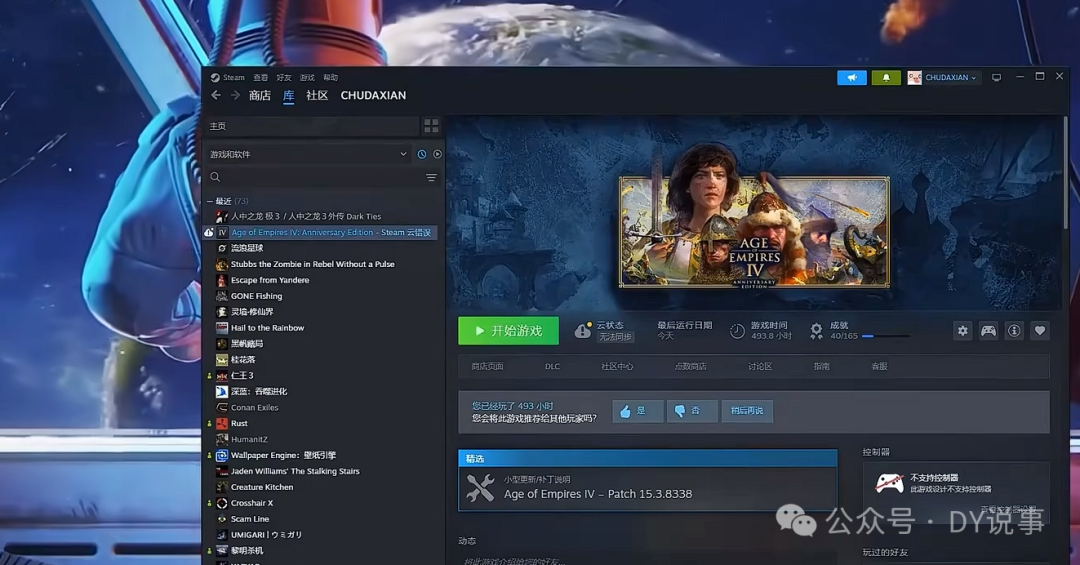Show game info circle icon
Viewport: 1080px width, 565px height.
[x=1014, y=331]
